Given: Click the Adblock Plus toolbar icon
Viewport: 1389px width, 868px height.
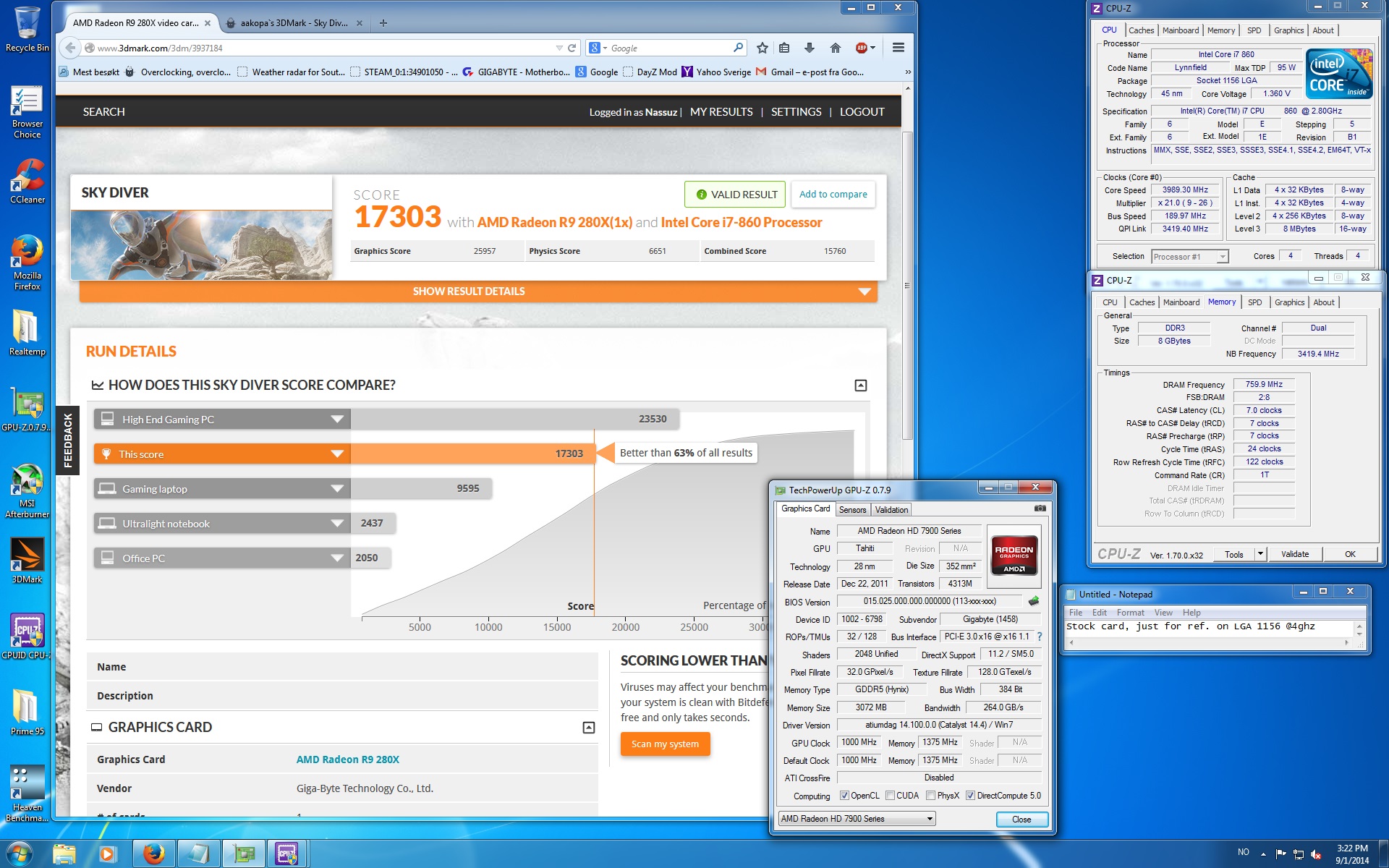Looking at the screenshot, I should 862,48.
